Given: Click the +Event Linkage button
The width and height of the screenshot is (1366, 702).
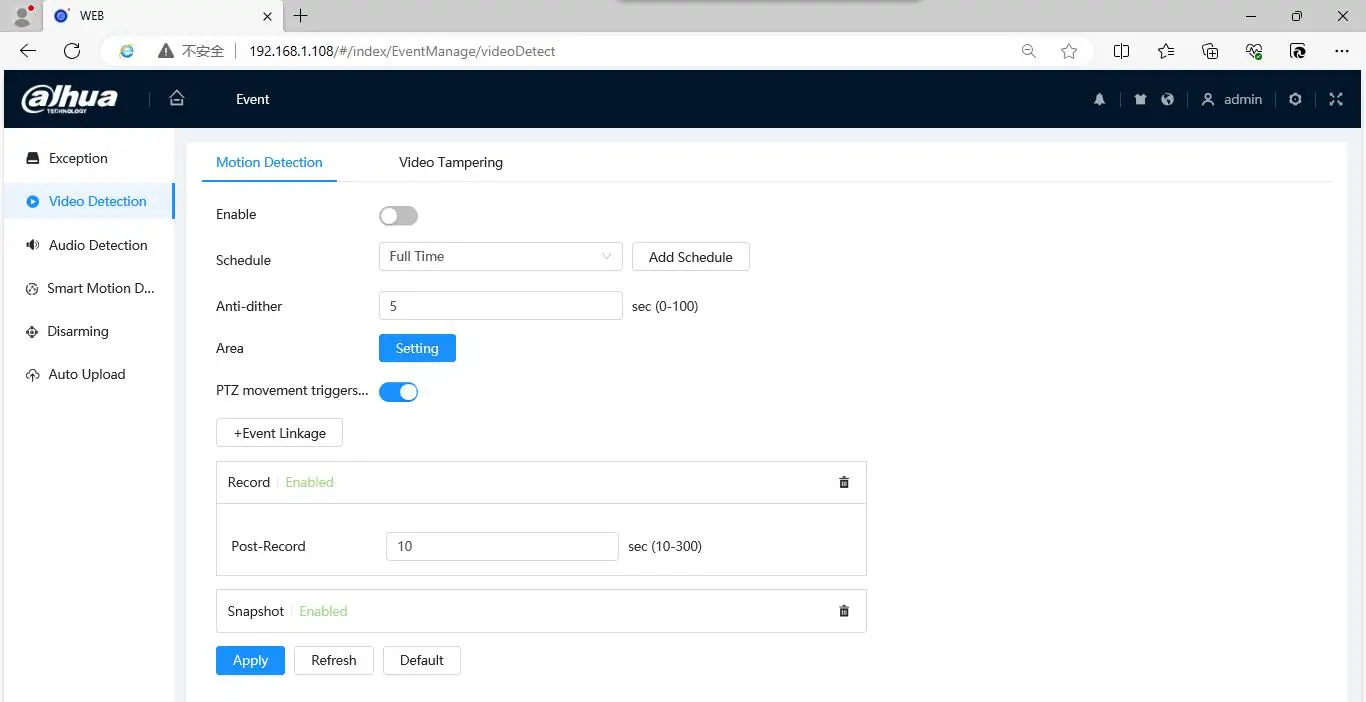Looking at the screenshot, I should pyautogui.click(x=280, y=433).
